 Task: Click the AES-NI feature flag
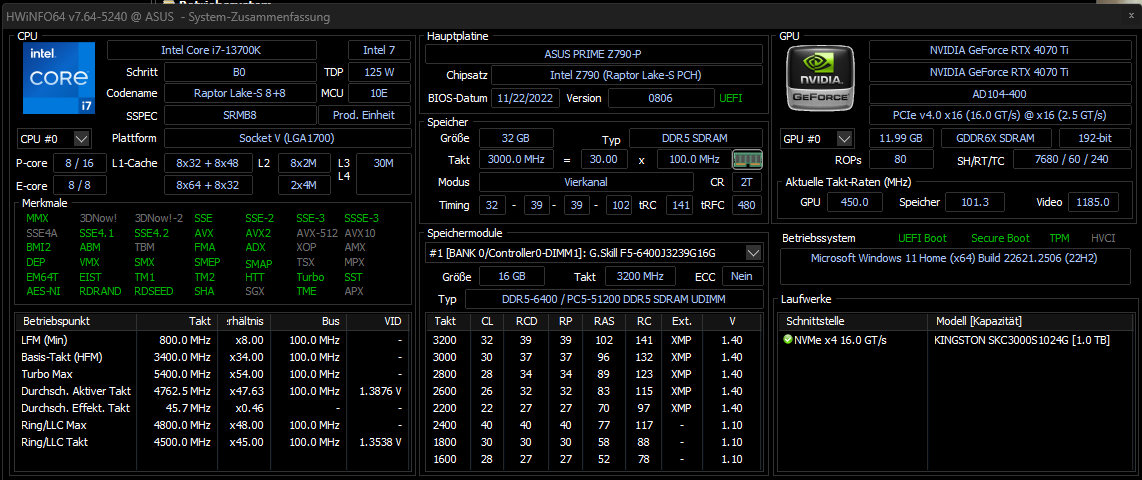point(42,291)
